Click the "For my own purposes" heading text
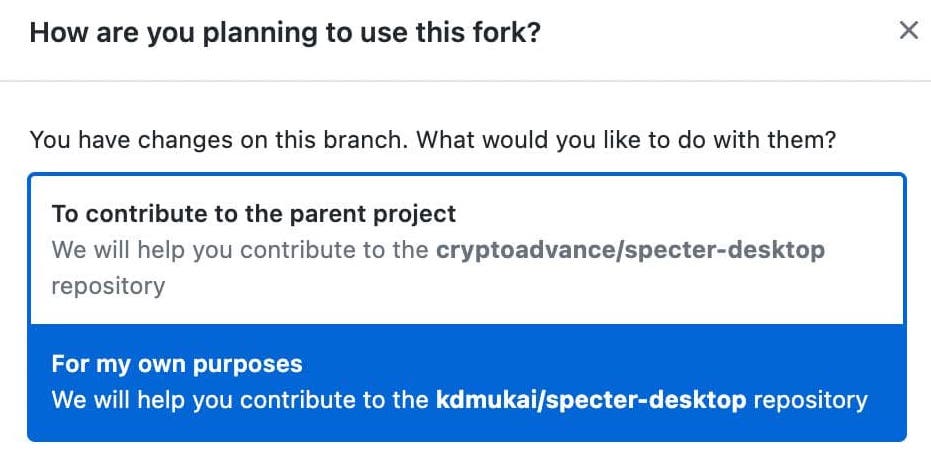 click(177, 364)
